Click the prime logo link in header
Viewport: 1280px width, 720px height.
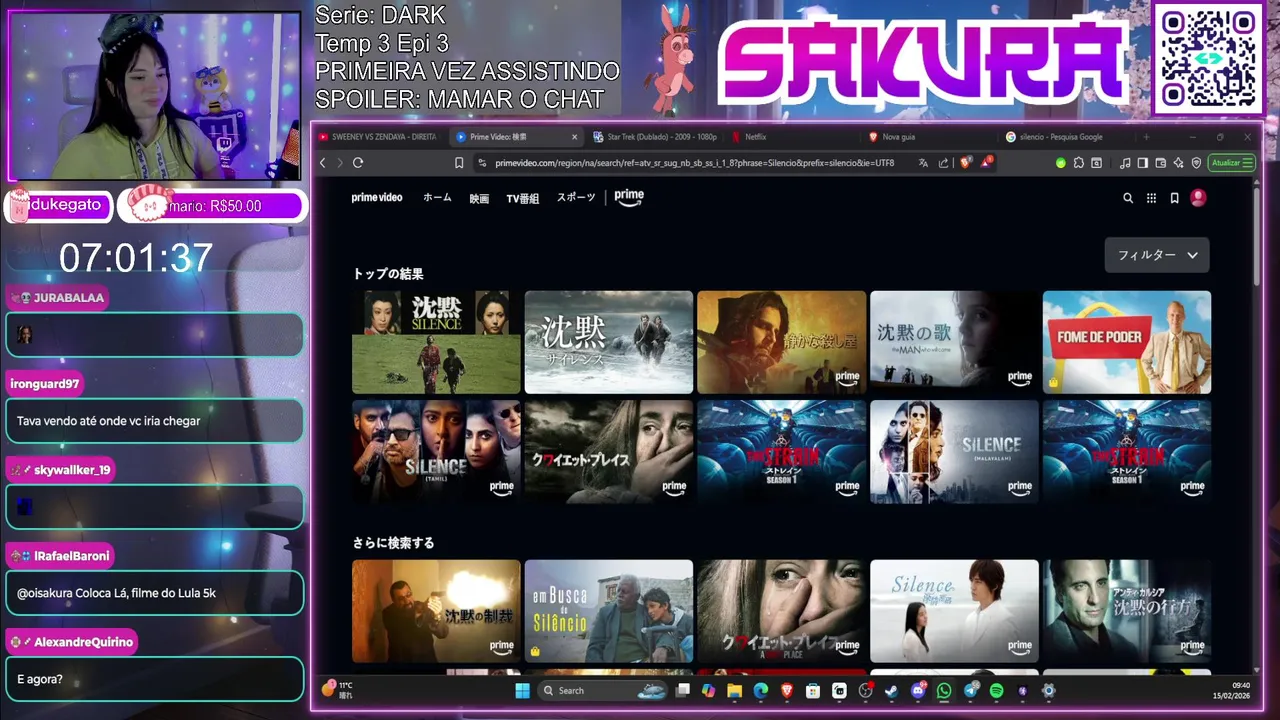(629, 197)
